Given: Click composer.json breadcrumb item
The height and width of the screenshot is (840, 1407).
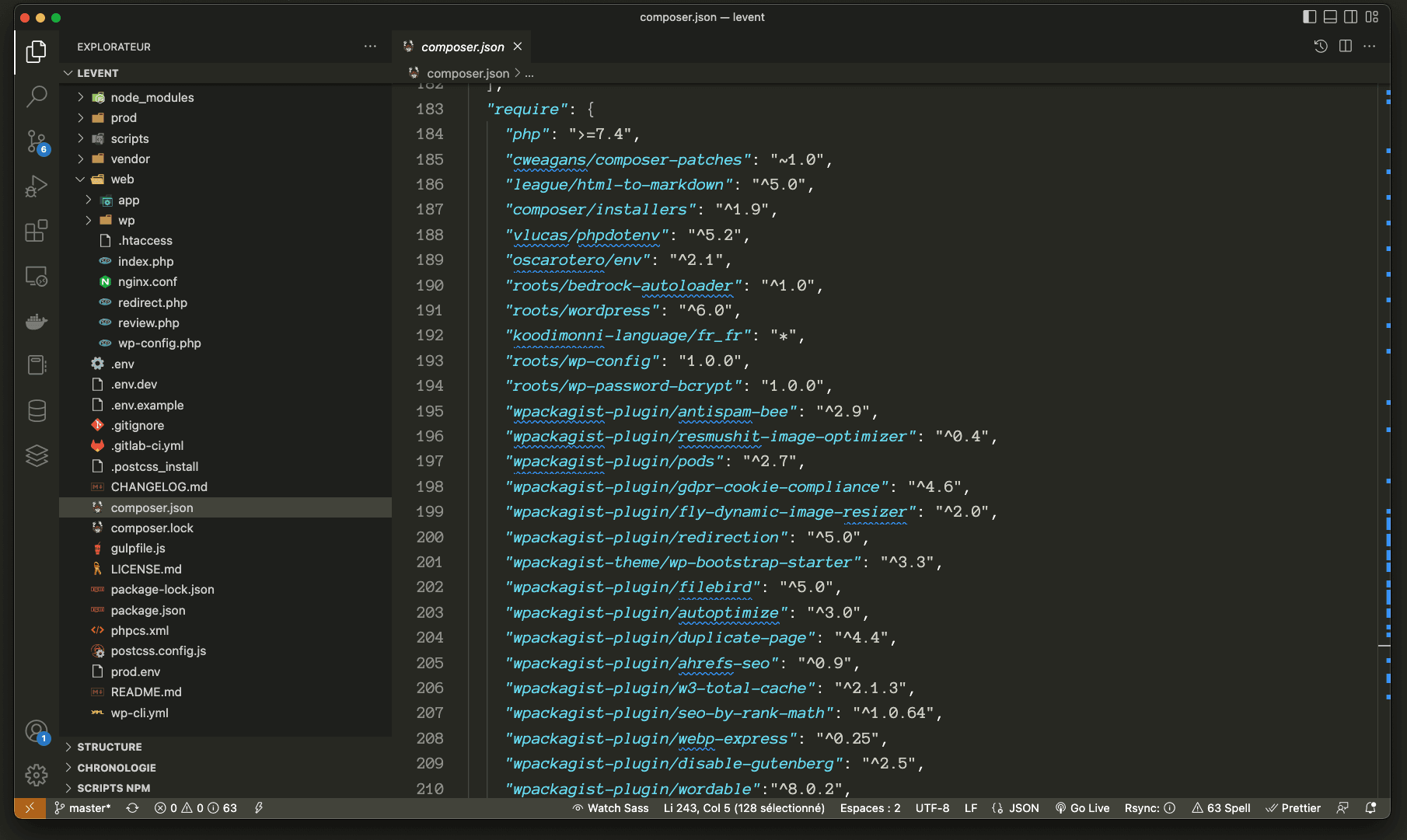Looking at the screenshot, I should [x=468, y=73].
